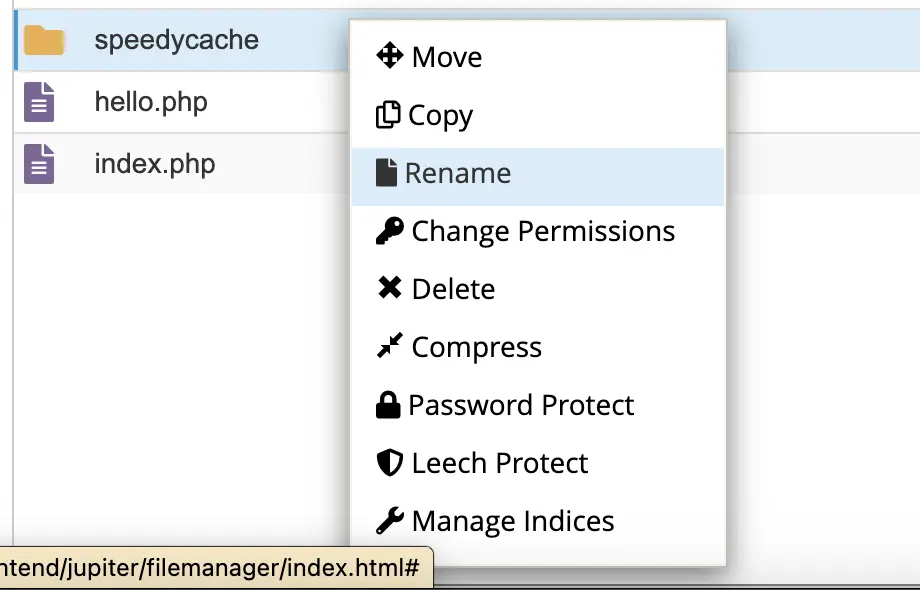This screenshot has height=590, width=920.
Task: Select Delete in the context menu
Action: click(x=453, y=289)
